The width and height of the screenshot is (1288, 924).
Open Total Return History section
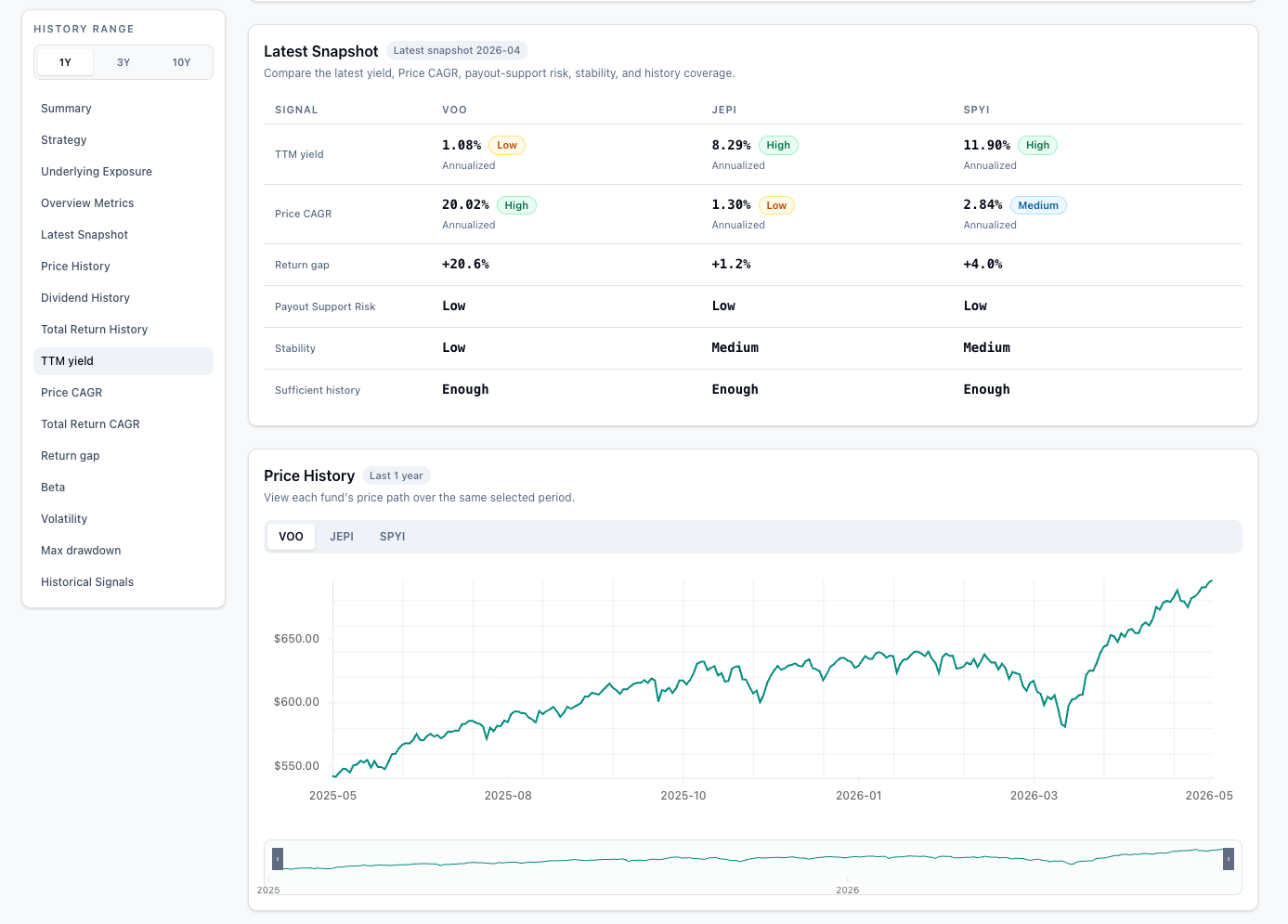click(124, 330)
